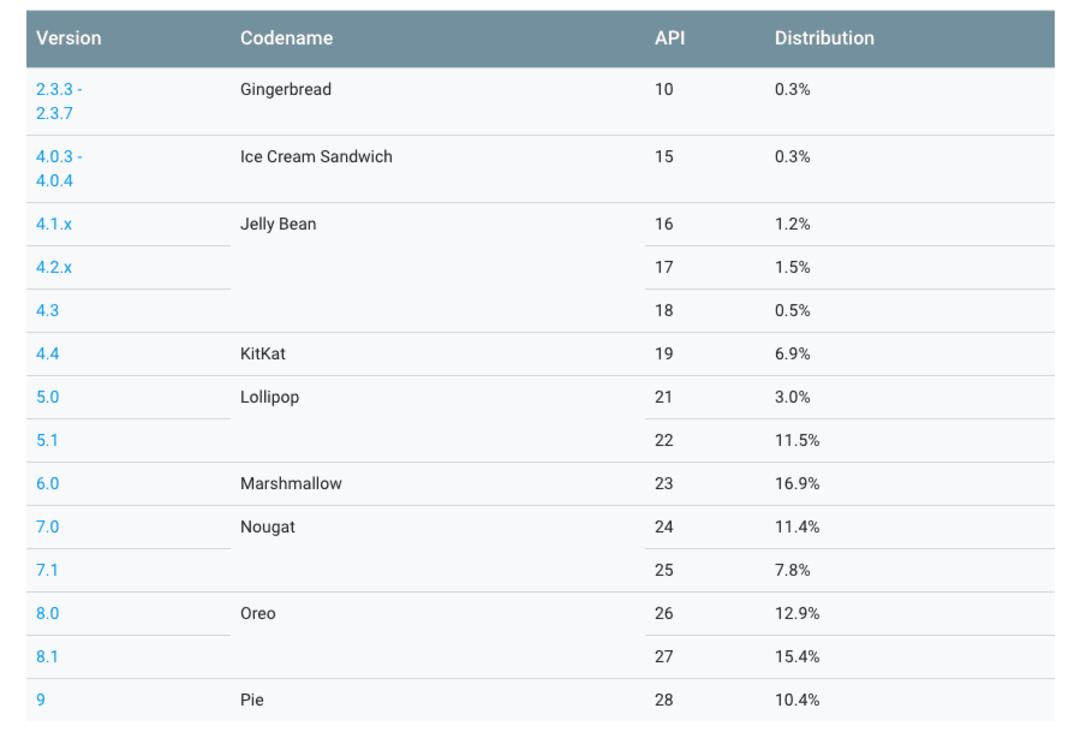Select the 6.0 Marshmallow version link
Image resolution: width=1080 pixels, height=732 pixels.
click(48, 484)
